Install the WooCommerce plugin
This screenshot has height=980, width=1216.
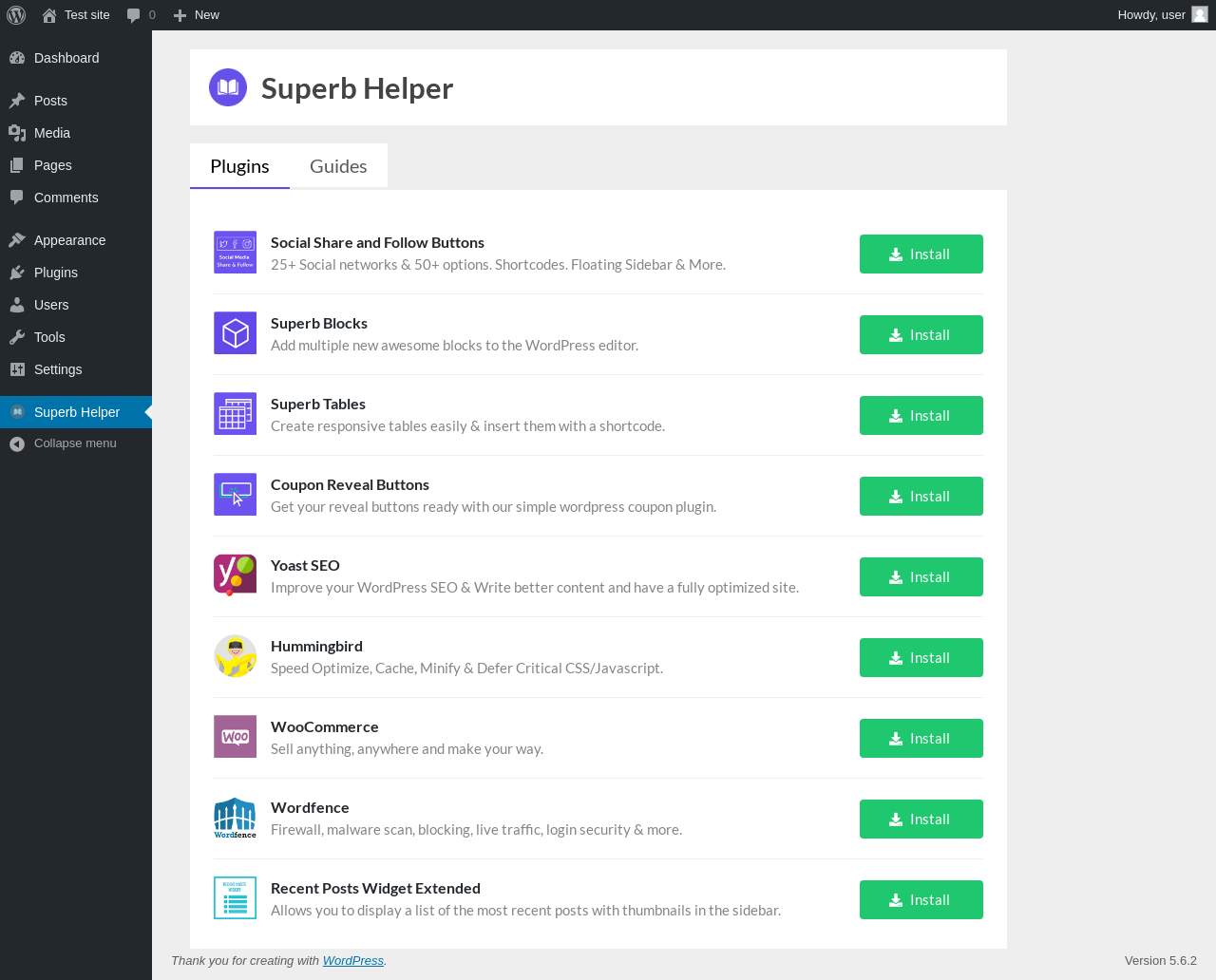point(921,739)
